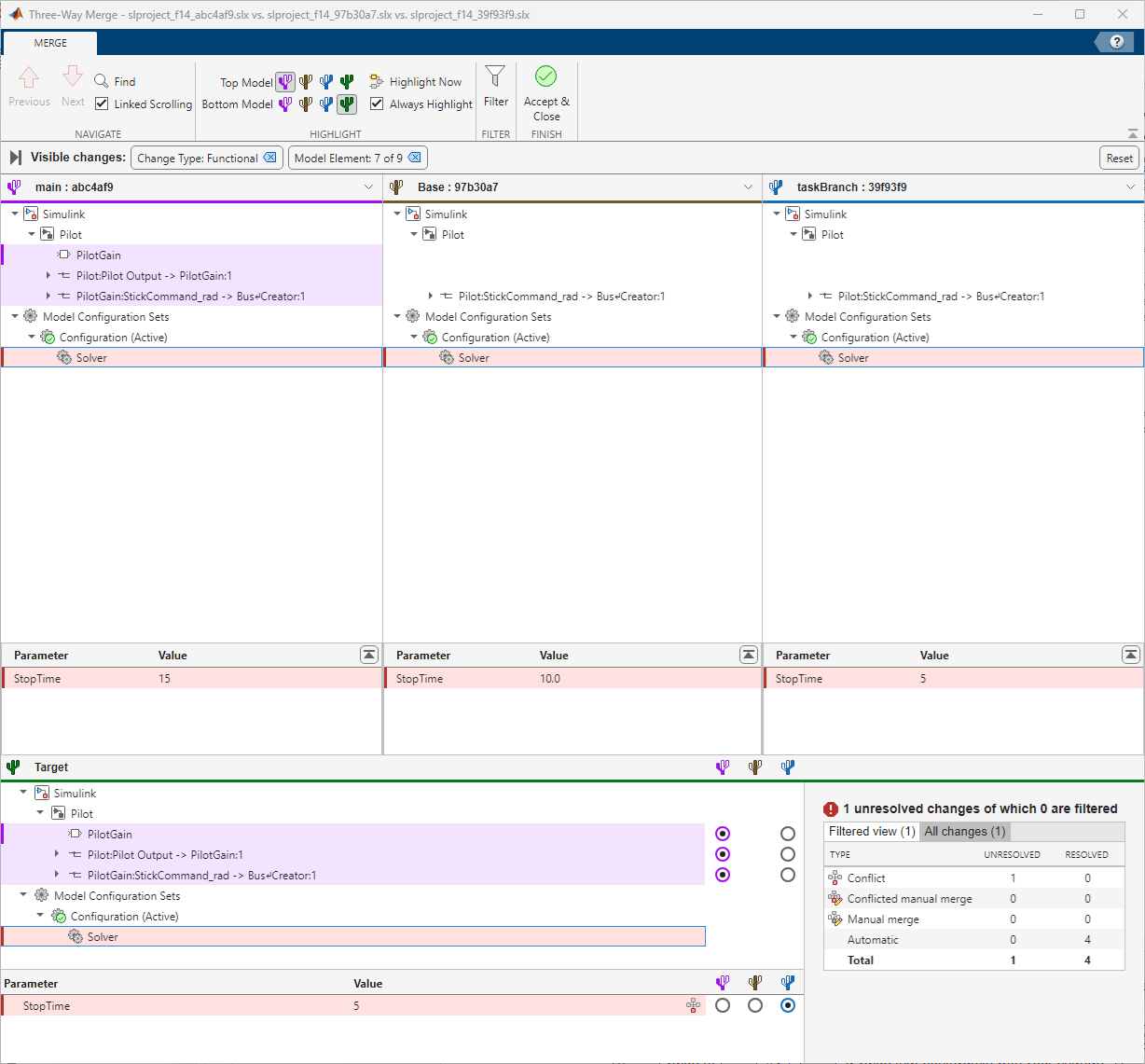Viewport: 1145px width, 1064px height.
Task: Select taskBranch radio for Pilot Output line
Action: [x=788, y=854]
